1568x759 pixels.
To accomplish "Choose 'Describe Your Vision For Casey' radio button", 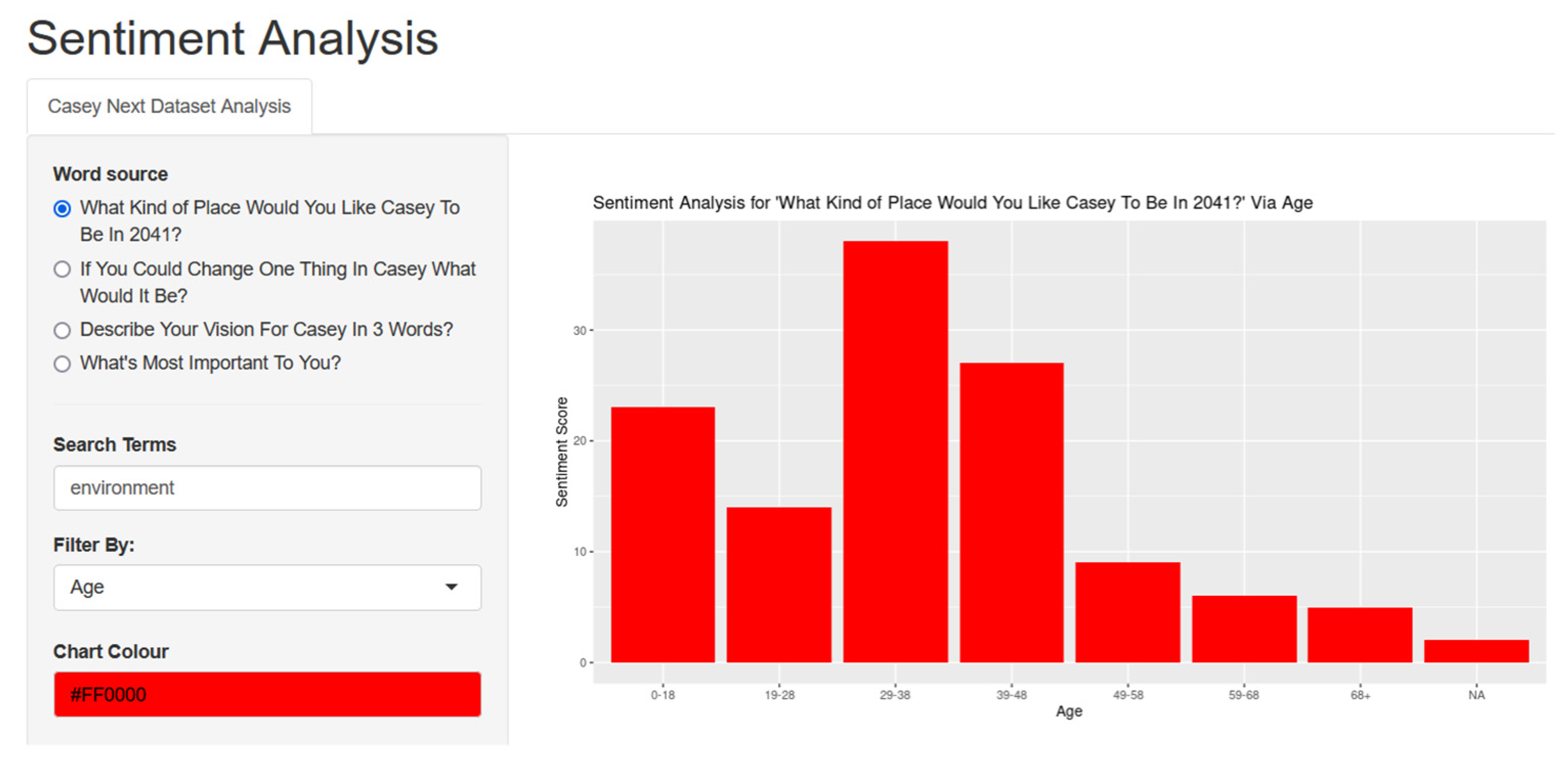I will tap(62, 330).
